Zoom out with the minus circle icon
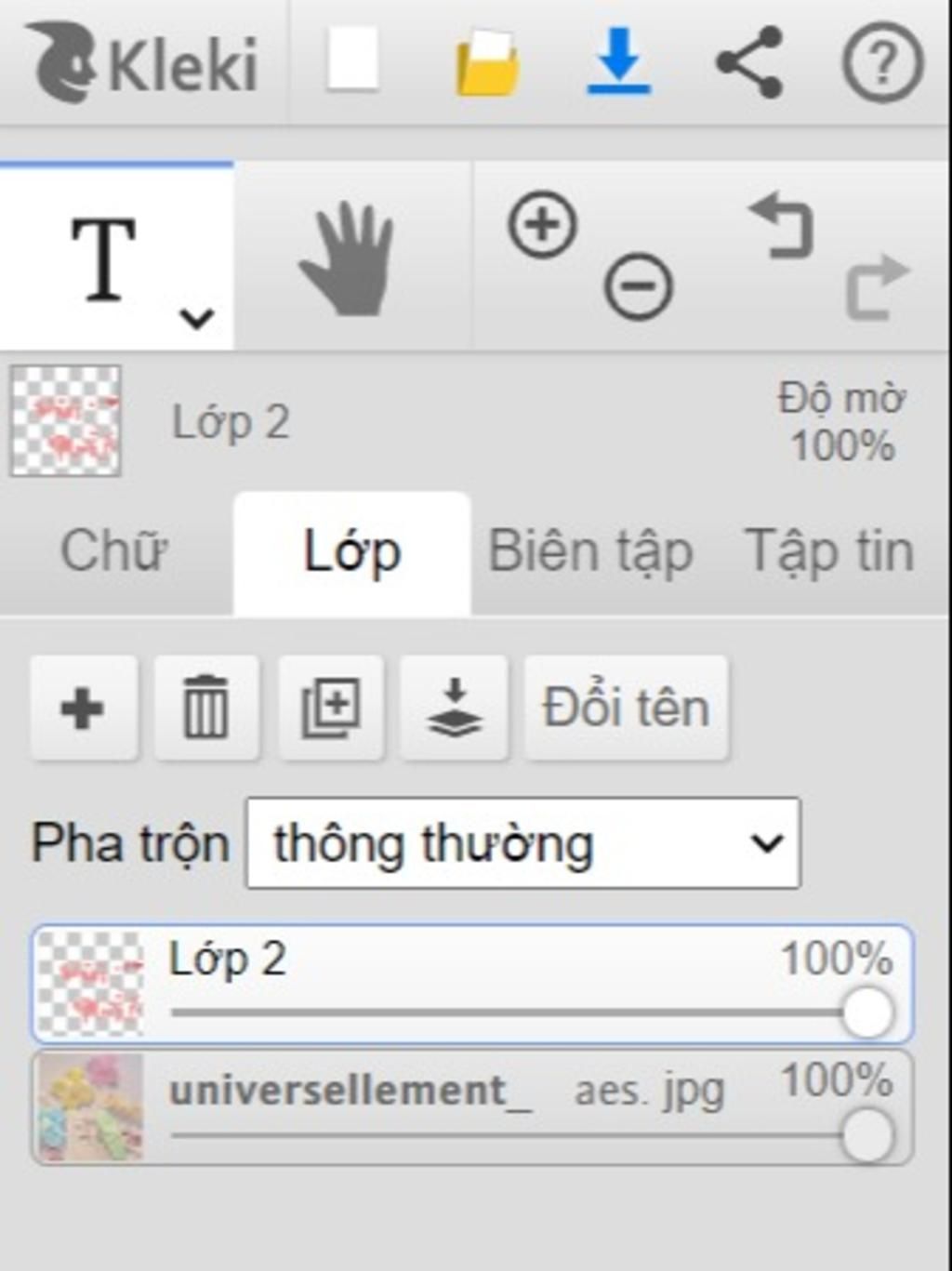Image resolution: width=952 pixels, height=1271 pixels. click(638, 285)
